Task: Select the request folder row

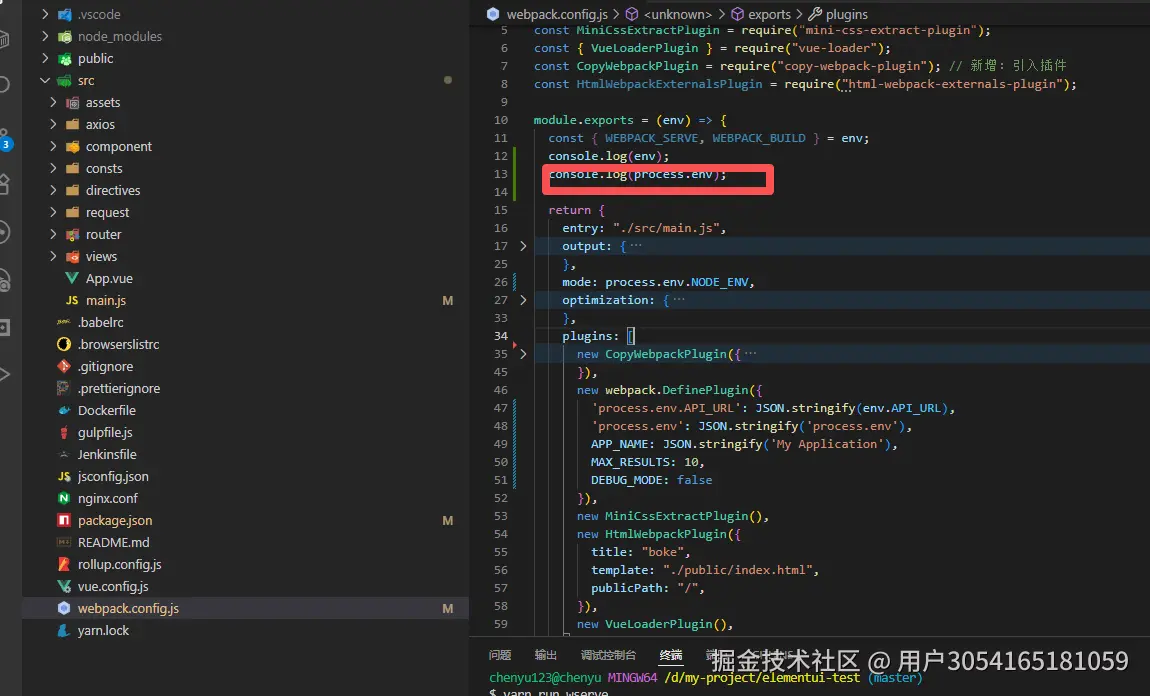Action: [245, 213]
